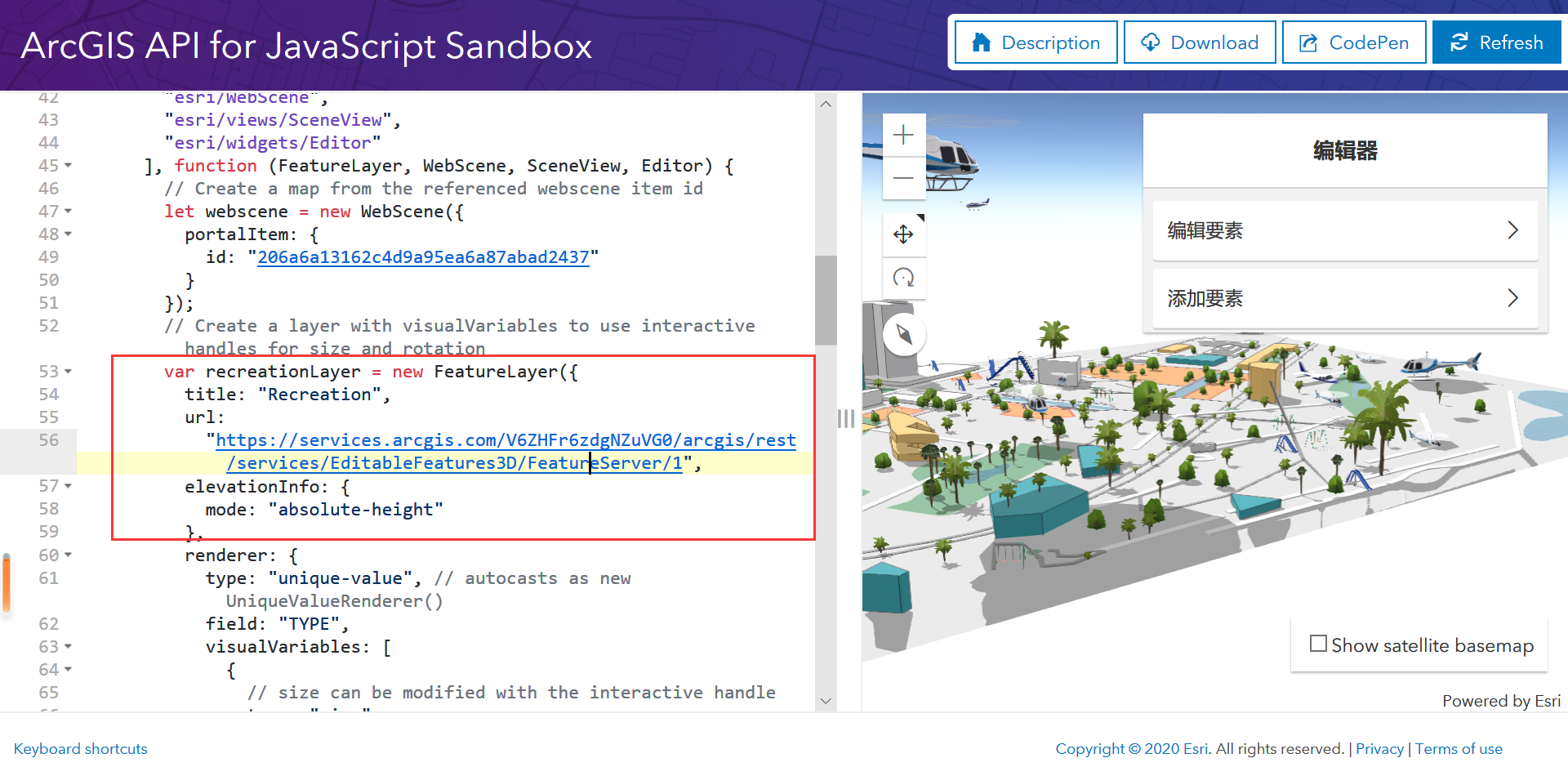Zoom in on the 3D scene
The image size is (1568, 767).
904,134
